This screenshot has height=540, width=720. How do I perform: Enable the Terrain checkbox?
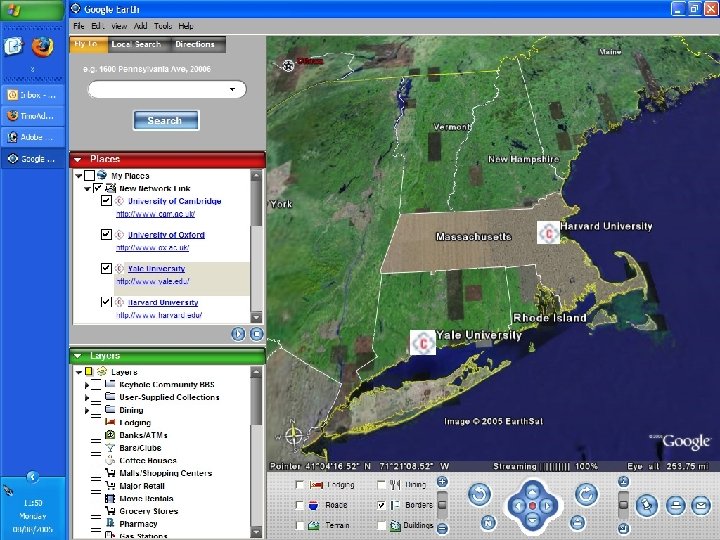(x=299, y=525)
